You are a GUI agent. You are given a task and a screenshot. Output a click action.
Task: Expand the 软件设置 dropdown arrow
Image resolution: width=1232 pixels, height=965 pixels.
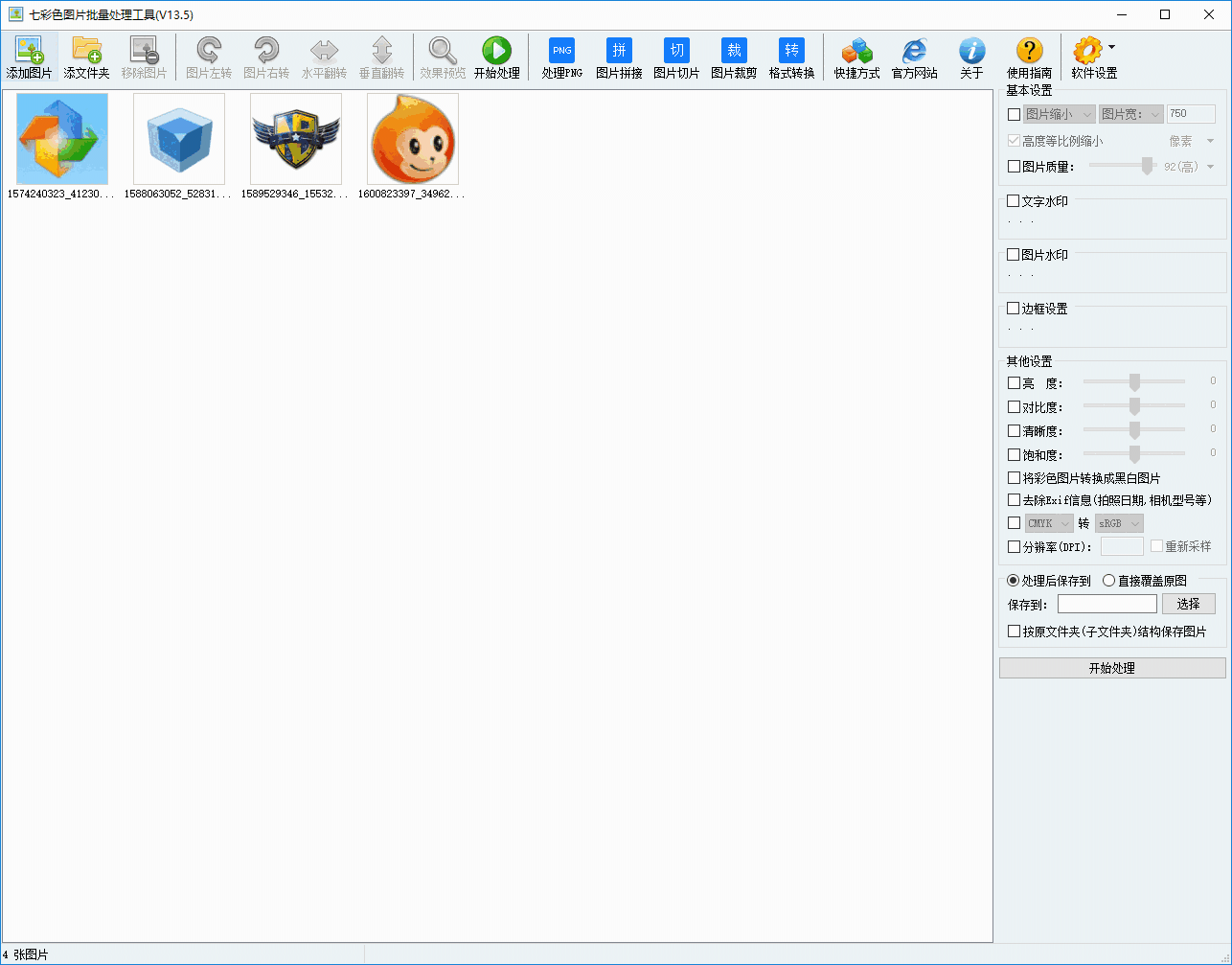pos(1111,46)
